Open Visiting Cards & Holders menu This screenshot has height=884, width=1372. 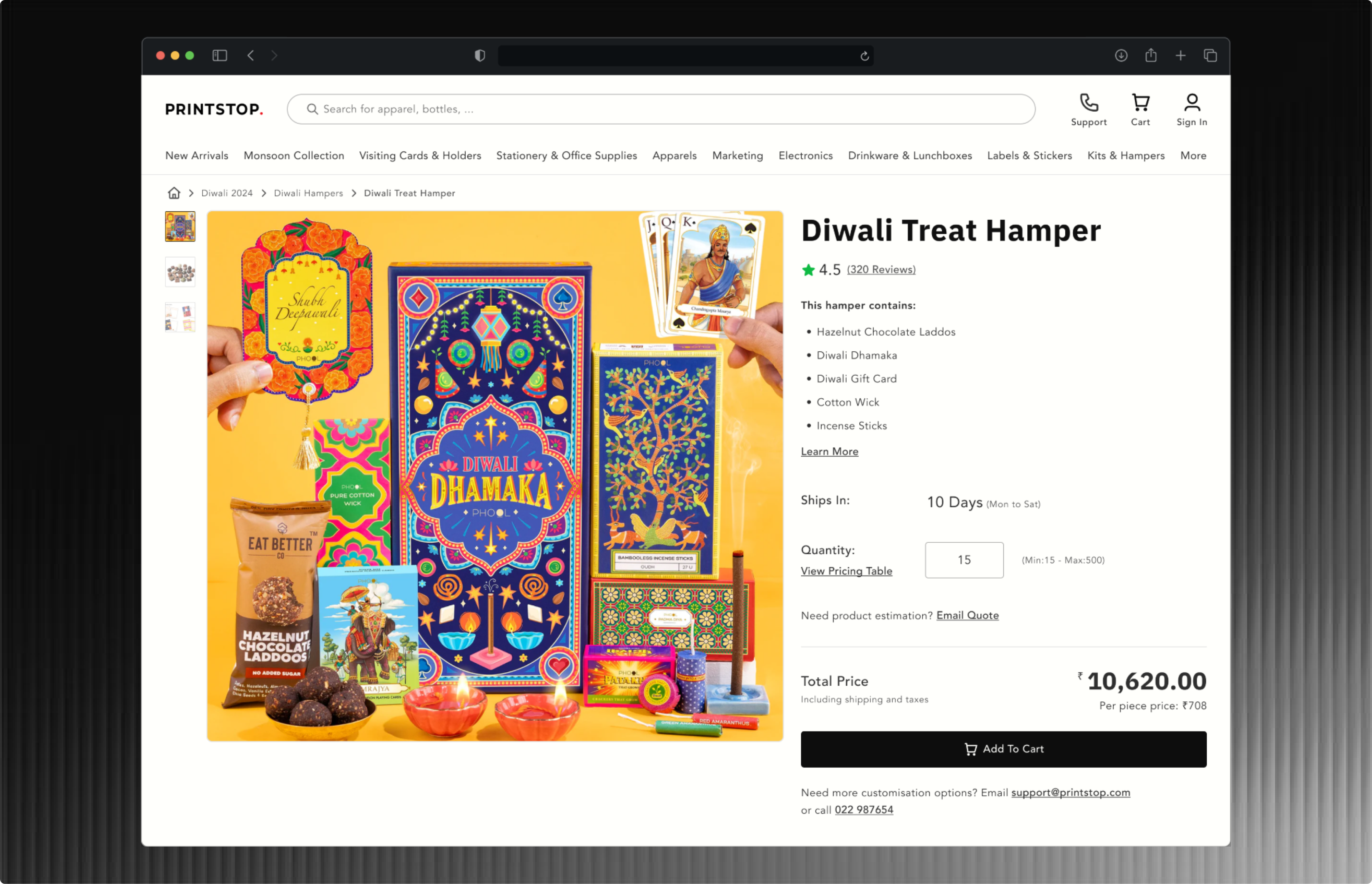coord(420,156)
